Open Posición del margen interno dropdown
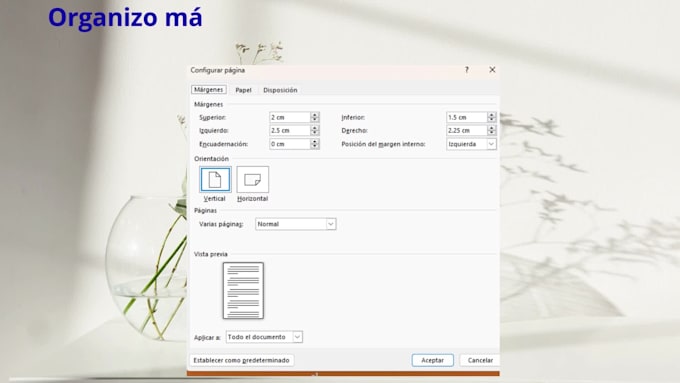Viewport: 680px width, 383px height. click(x=471, y=144)
